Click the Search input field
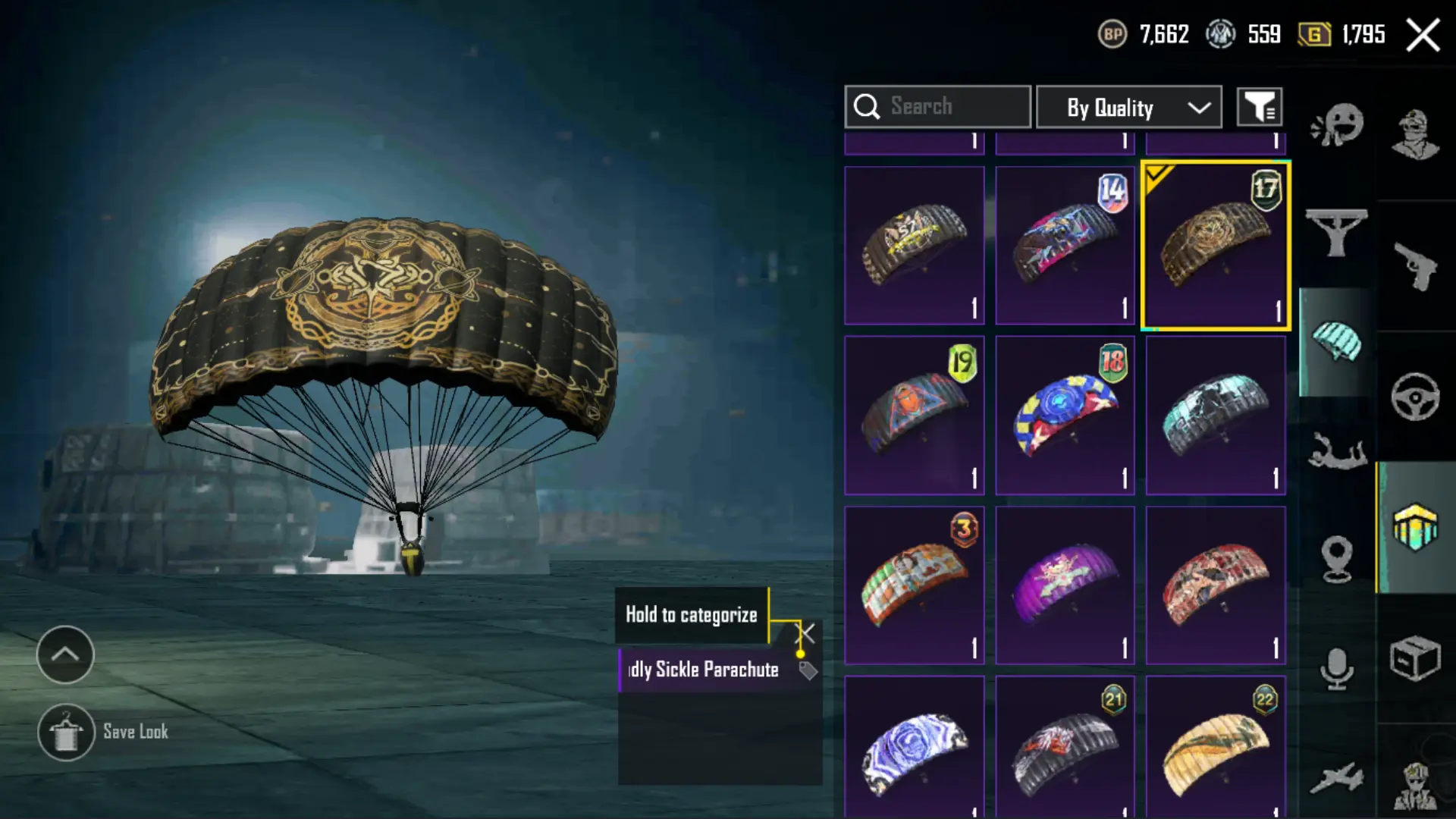This screenshot has height=819, width=1456. 938,107
